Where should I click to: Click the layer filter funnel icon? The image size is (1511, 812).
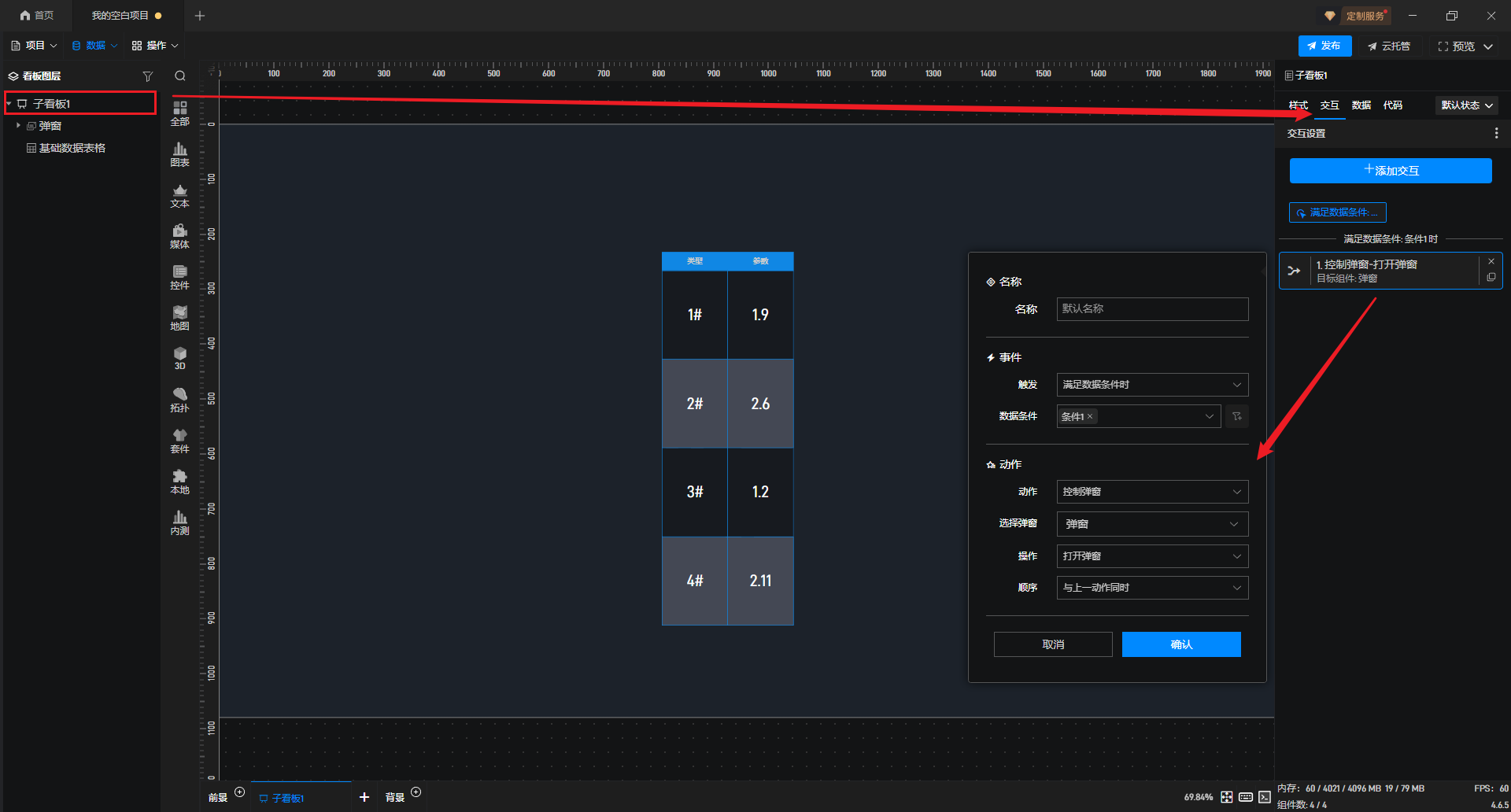147,76
